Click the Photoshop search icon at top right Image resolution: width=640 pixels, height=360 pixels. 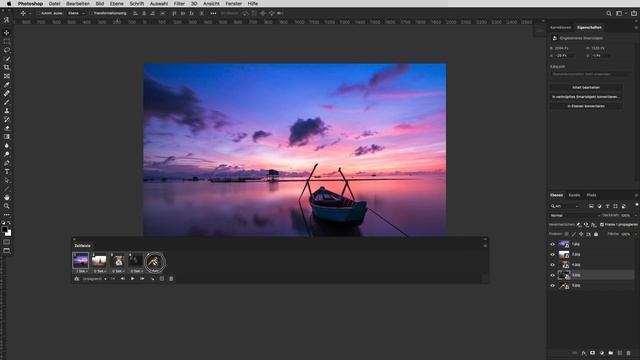click(609, 13)
